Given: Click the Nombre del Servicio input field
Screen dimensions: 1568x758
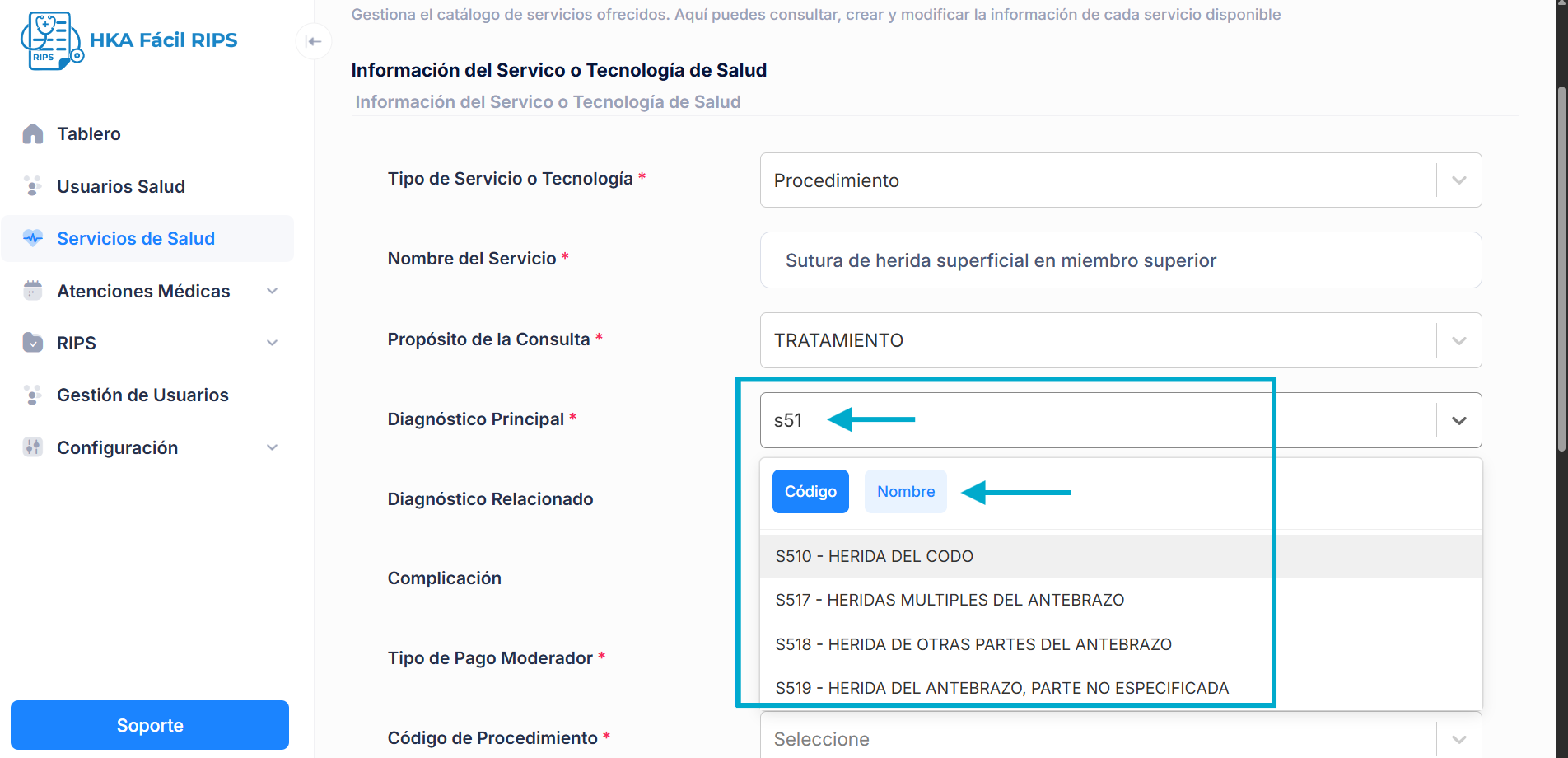Looking at the screenshot, I should 1120,260.
